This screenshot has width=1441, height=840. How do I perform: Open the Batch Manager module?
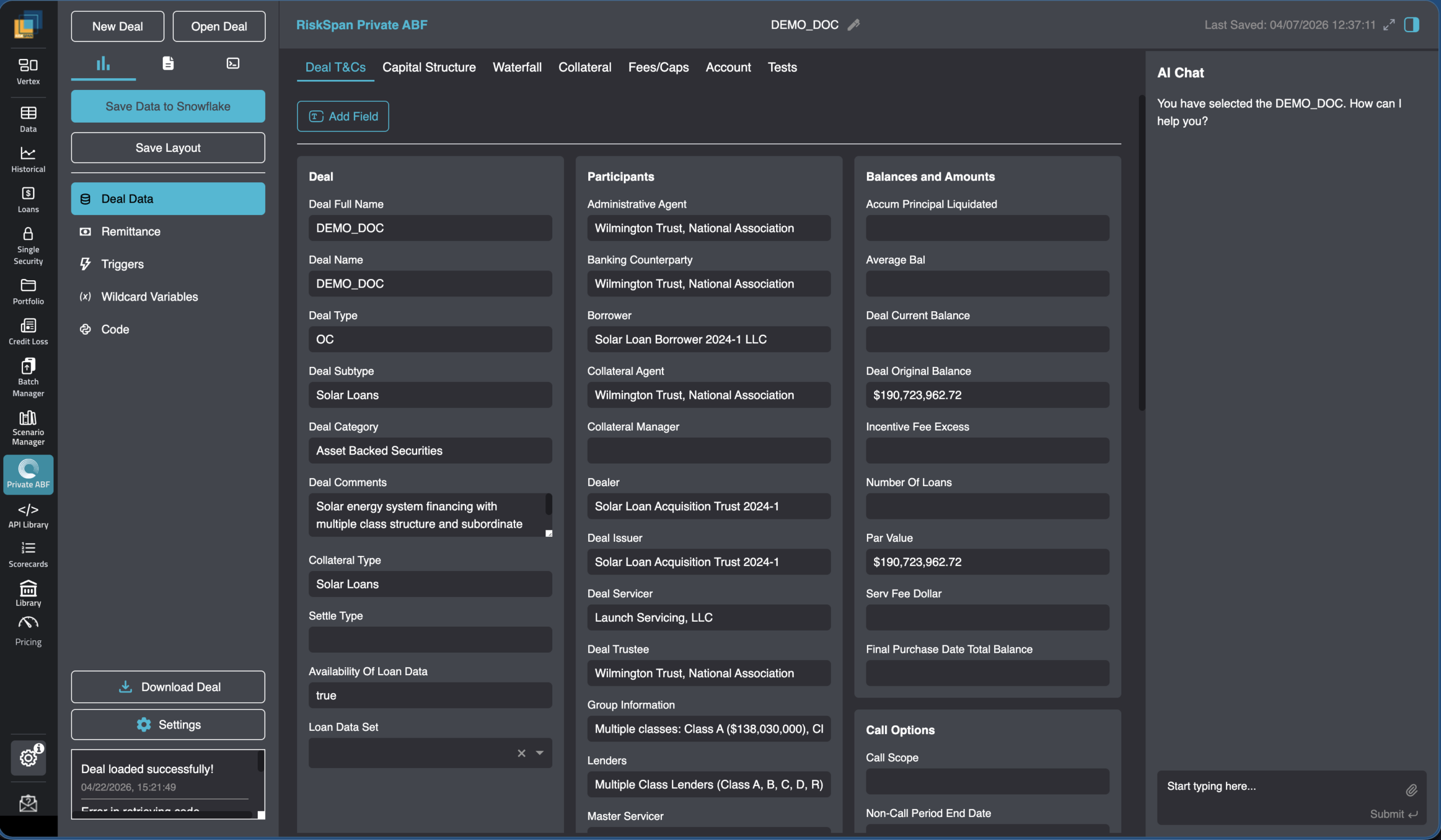pos(28,377)
